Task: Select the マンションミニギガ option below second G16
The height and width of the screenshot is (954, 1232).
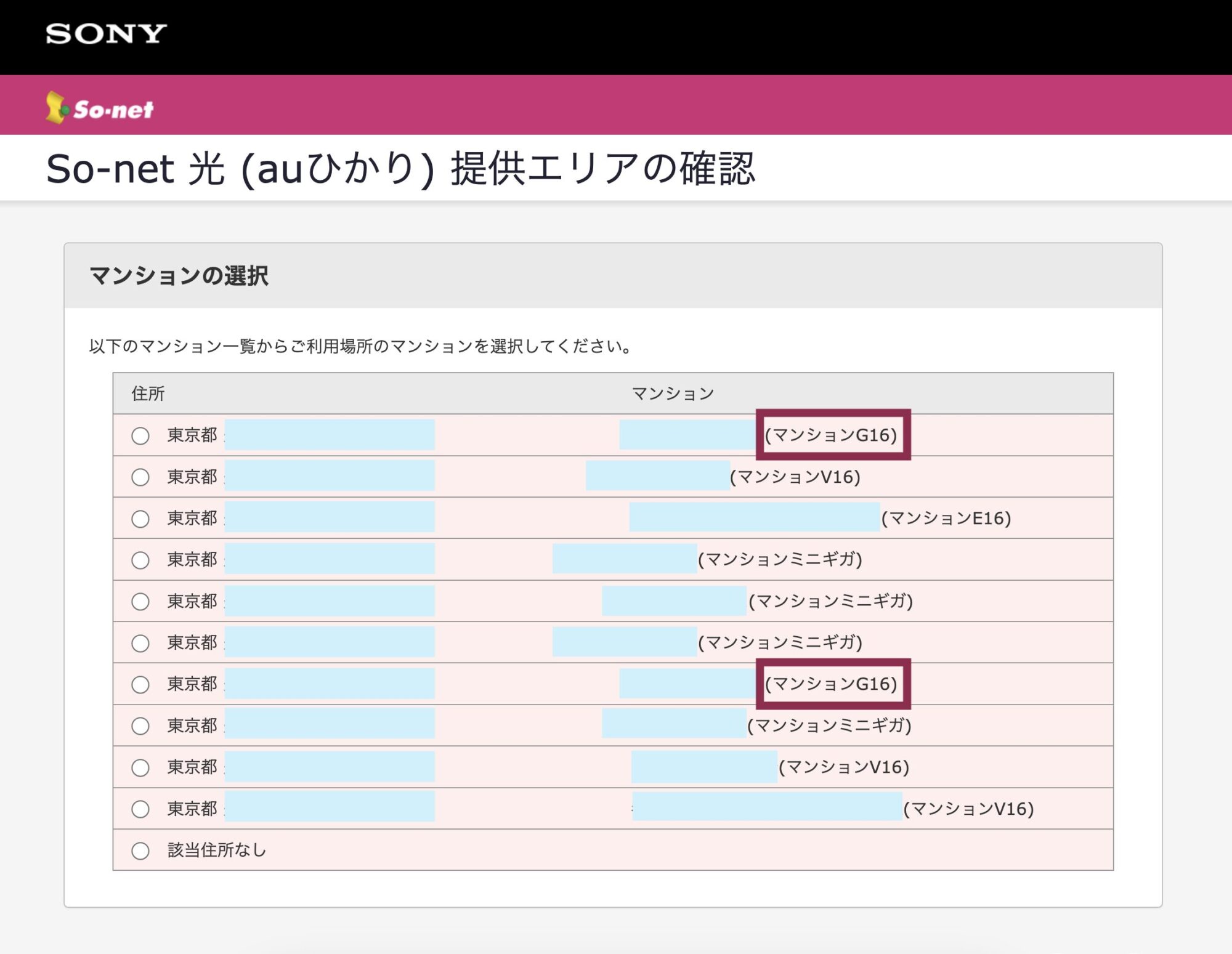Action: (140, 725)
